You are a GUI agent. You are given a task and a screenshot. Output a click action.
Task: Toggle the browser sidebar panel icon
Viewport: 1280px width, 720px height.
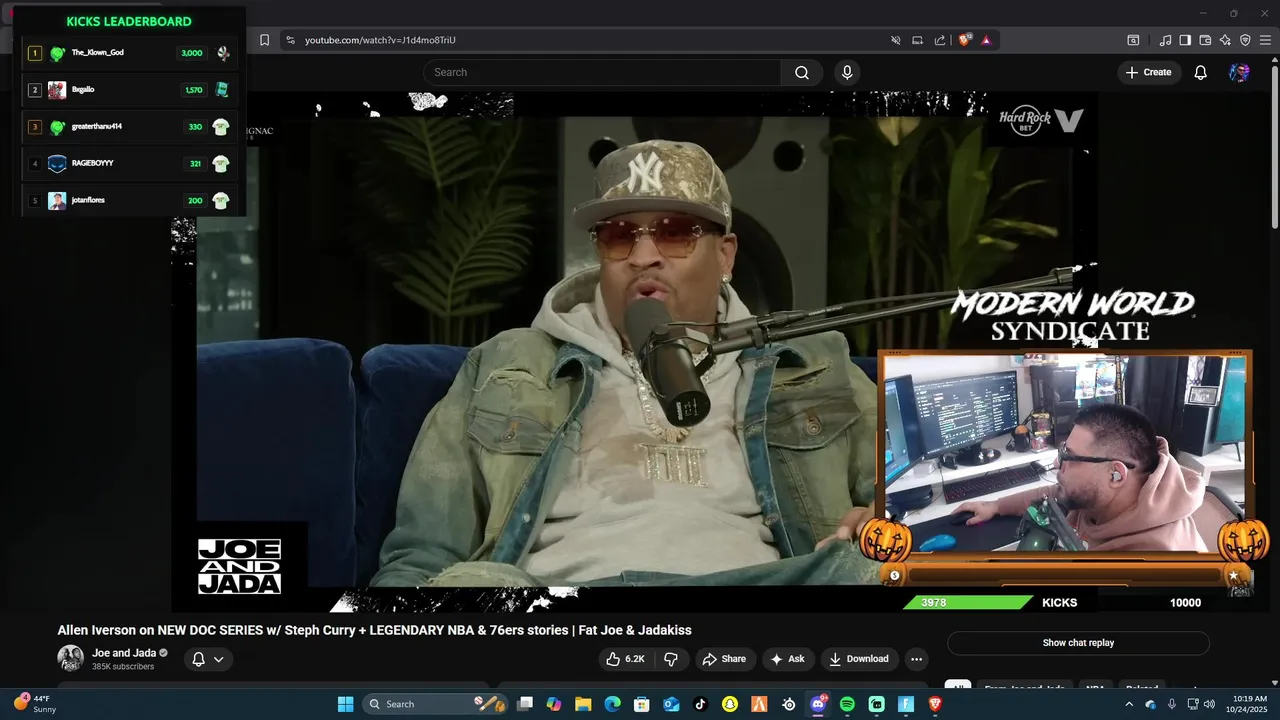(1185, 40)
